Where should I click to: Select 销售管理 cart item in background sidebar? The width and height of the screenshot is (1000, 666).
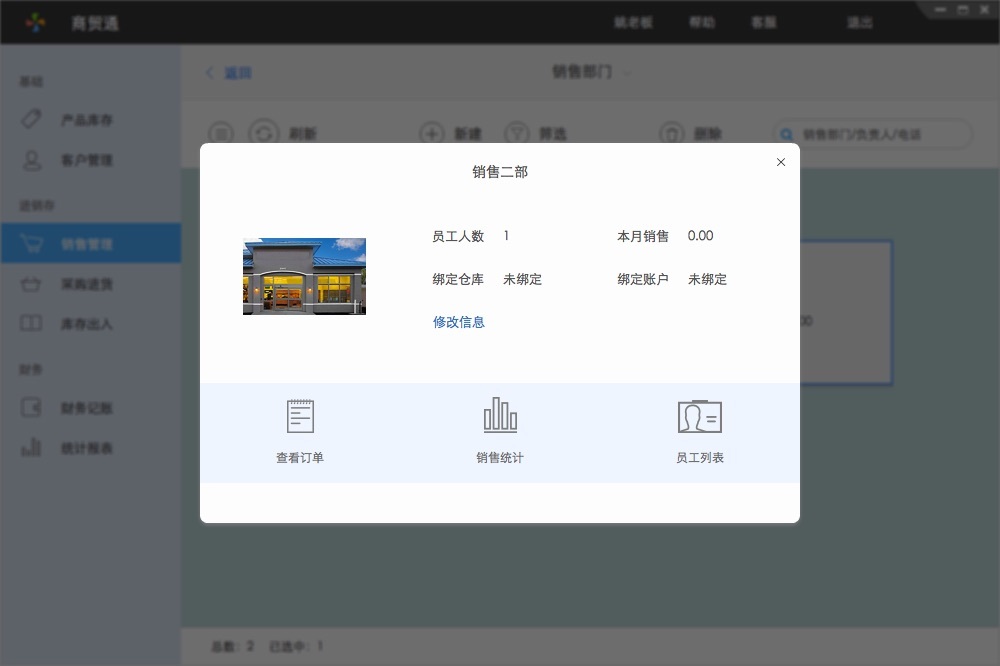tap(91, 243)
